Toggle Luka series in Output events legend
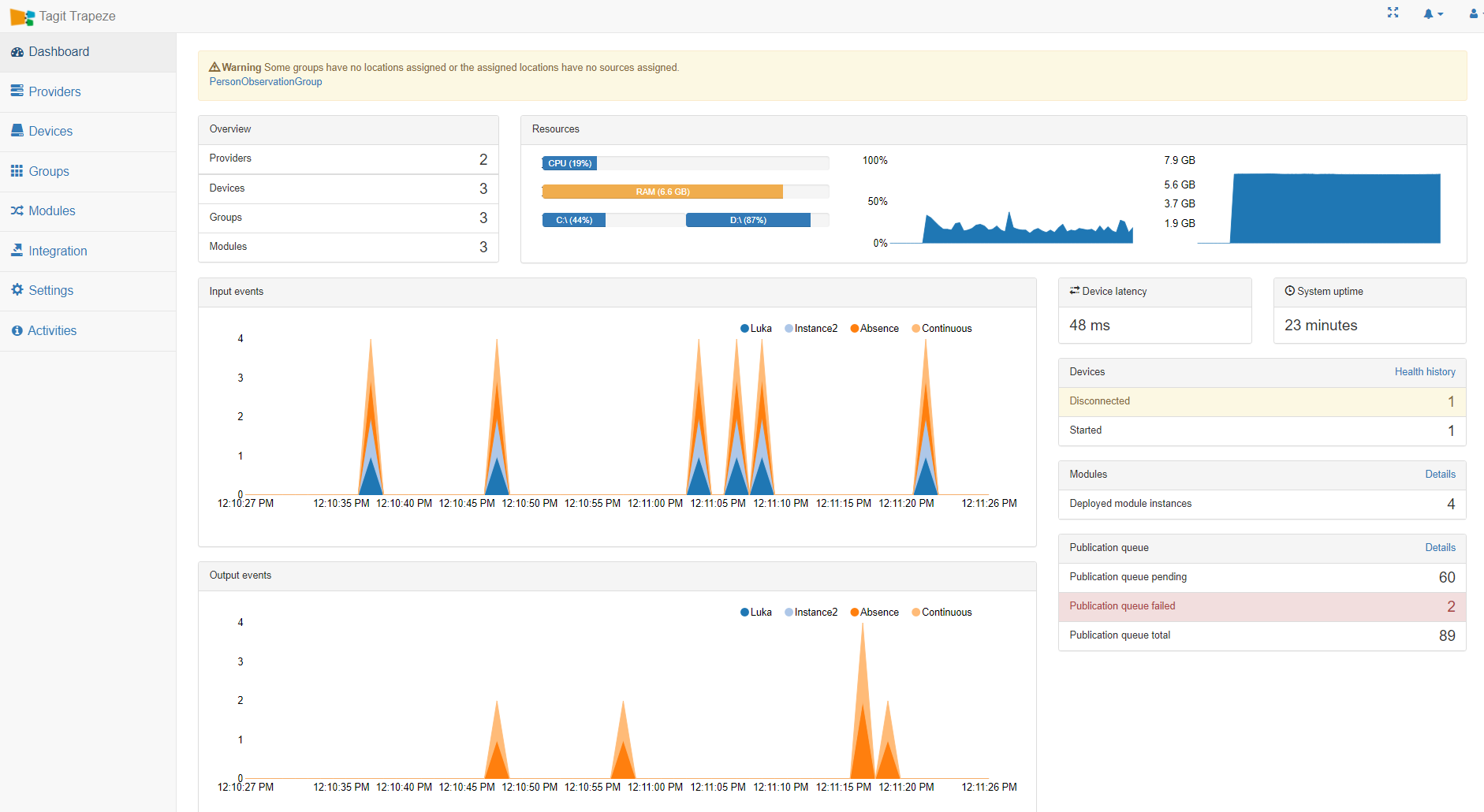 coord(756,613)
